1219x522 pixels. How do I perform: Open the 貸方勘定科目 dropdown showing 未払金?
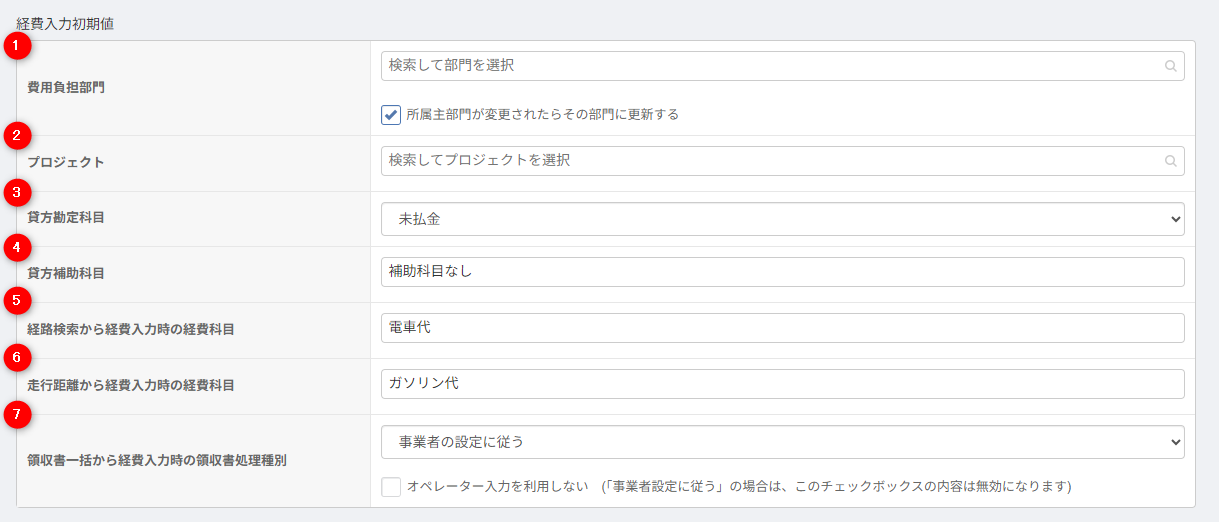tap(782, 219)
